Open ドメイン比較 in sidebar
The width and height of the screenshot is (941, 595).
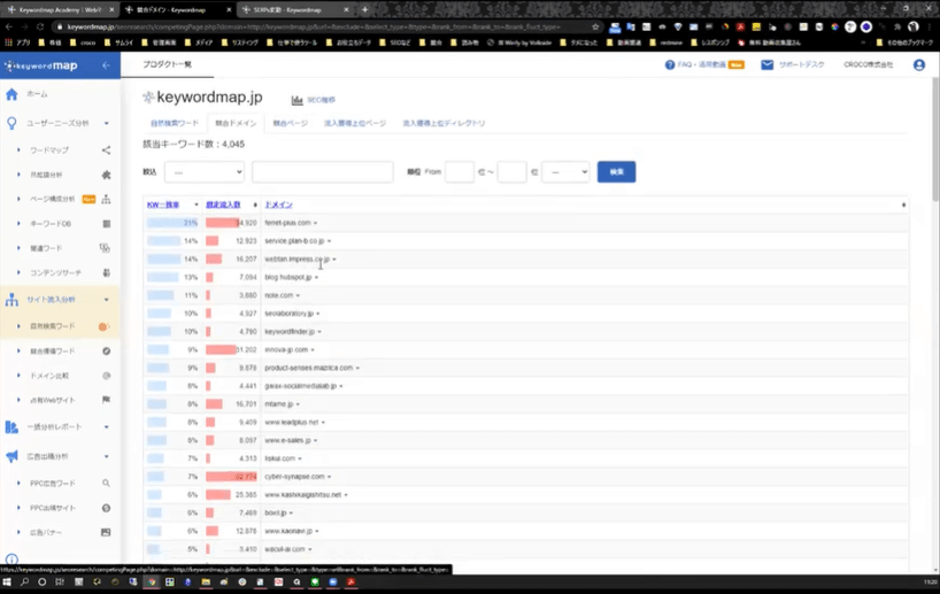[49, 376]
